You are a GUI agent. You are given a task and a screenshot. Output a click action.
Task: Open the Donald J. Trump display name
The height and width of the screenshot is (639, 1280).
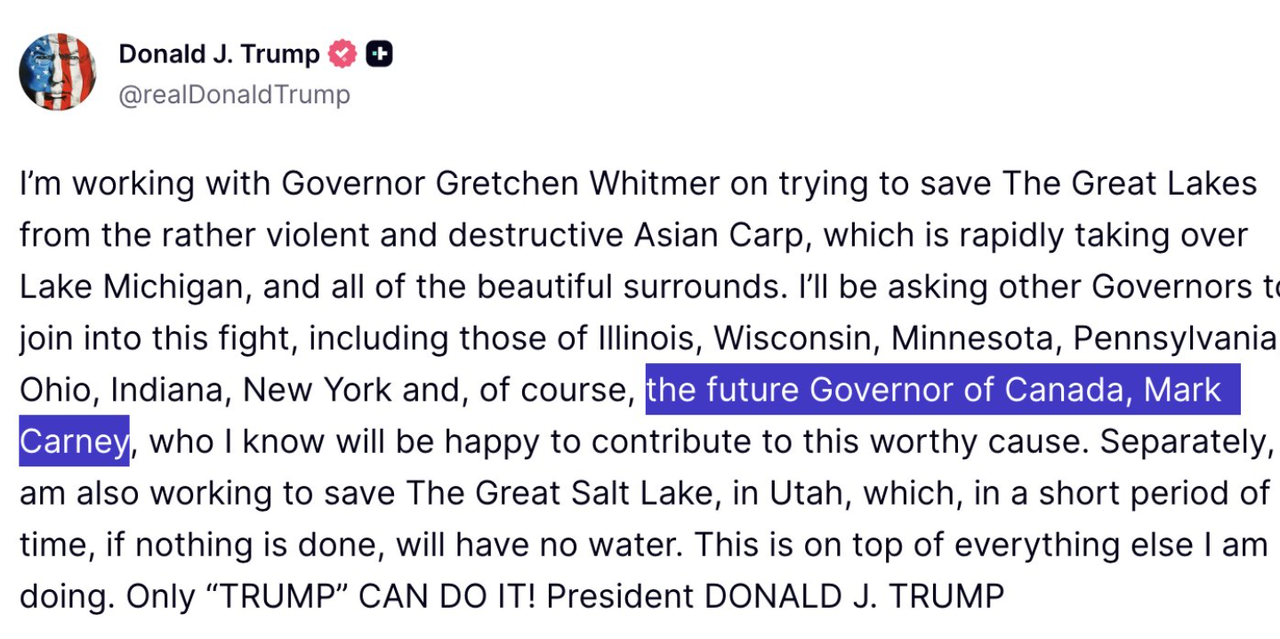click(219, 54)
